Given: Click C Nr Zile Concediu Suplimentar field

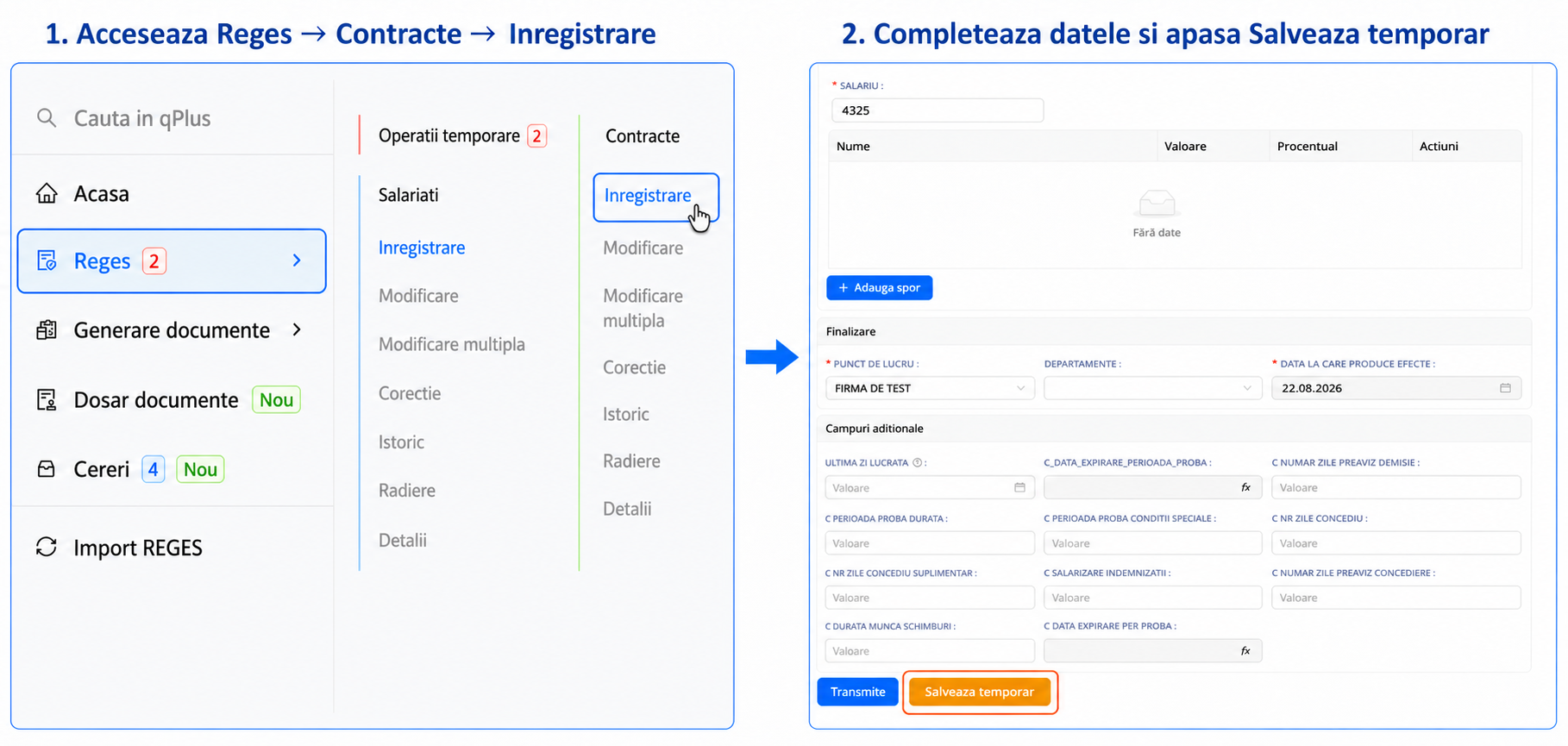Looking at the screenshot, I should (x=930, y=598).
